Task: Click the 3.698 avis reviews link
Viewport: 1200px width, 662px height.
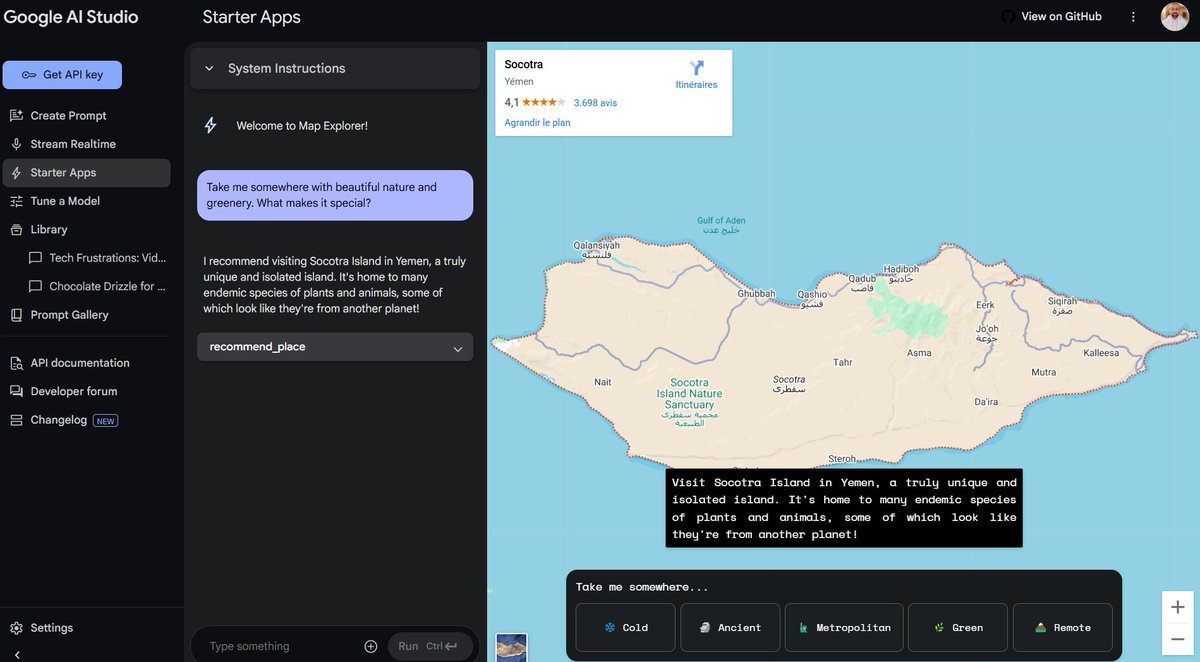Action: pyautogui.click(x=595, y=103)
